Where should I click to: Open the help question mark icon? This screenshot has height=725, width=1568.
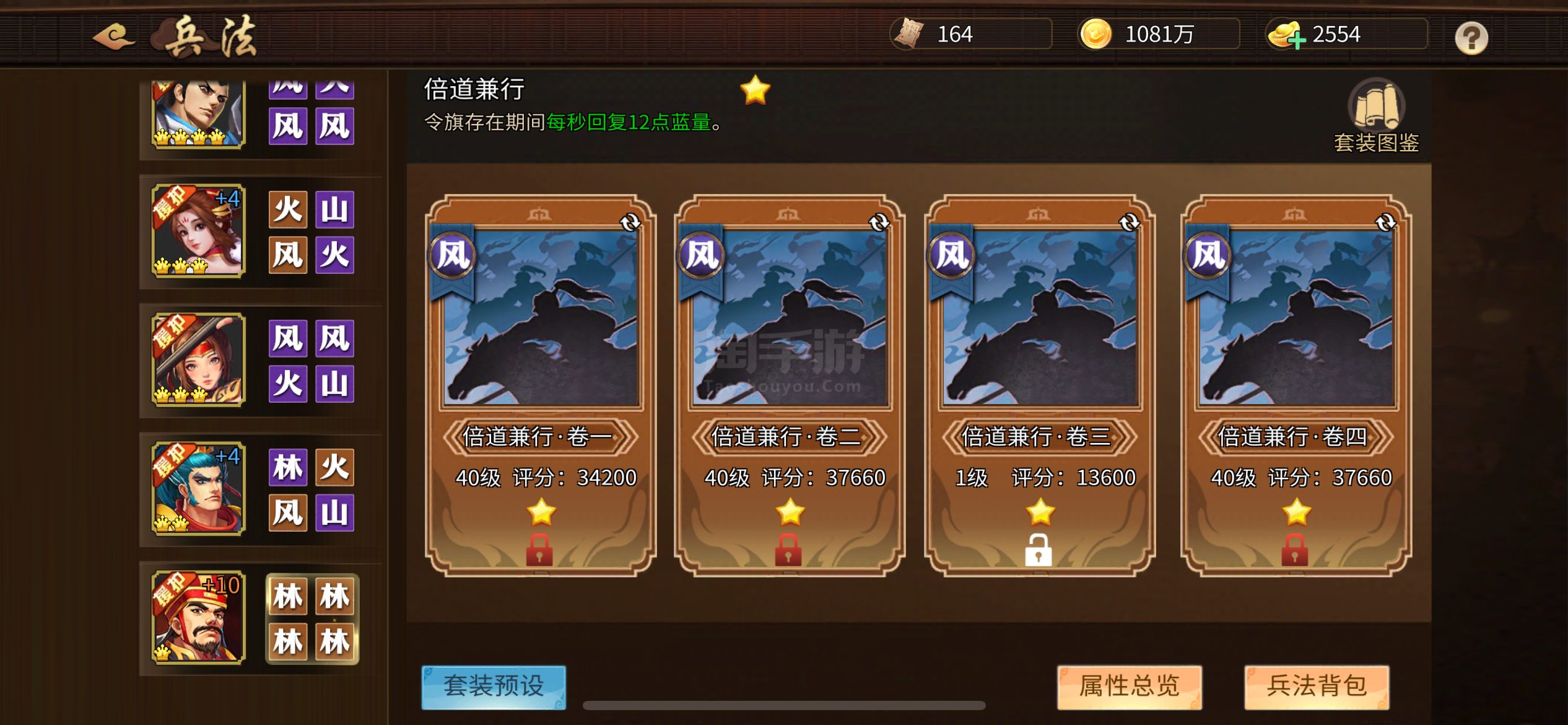pyautogui.click(x=1471, y=38)
